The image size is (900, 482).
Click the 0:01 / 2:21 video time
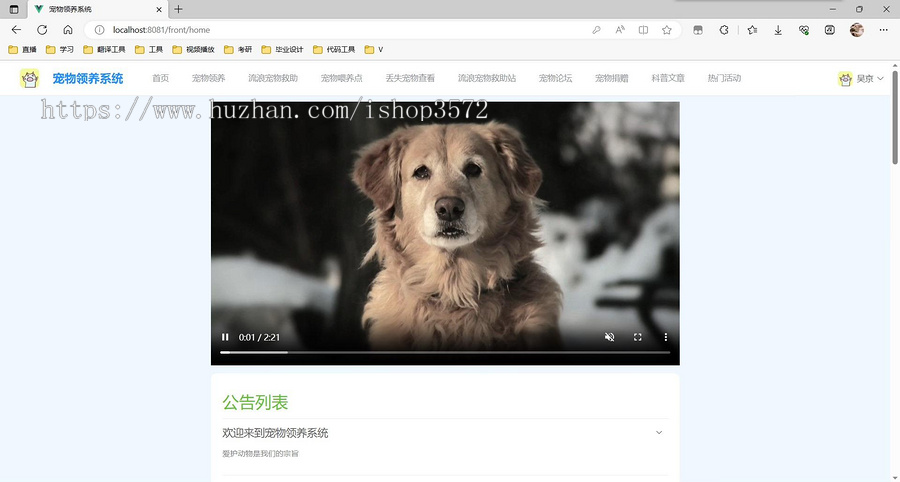259,337
